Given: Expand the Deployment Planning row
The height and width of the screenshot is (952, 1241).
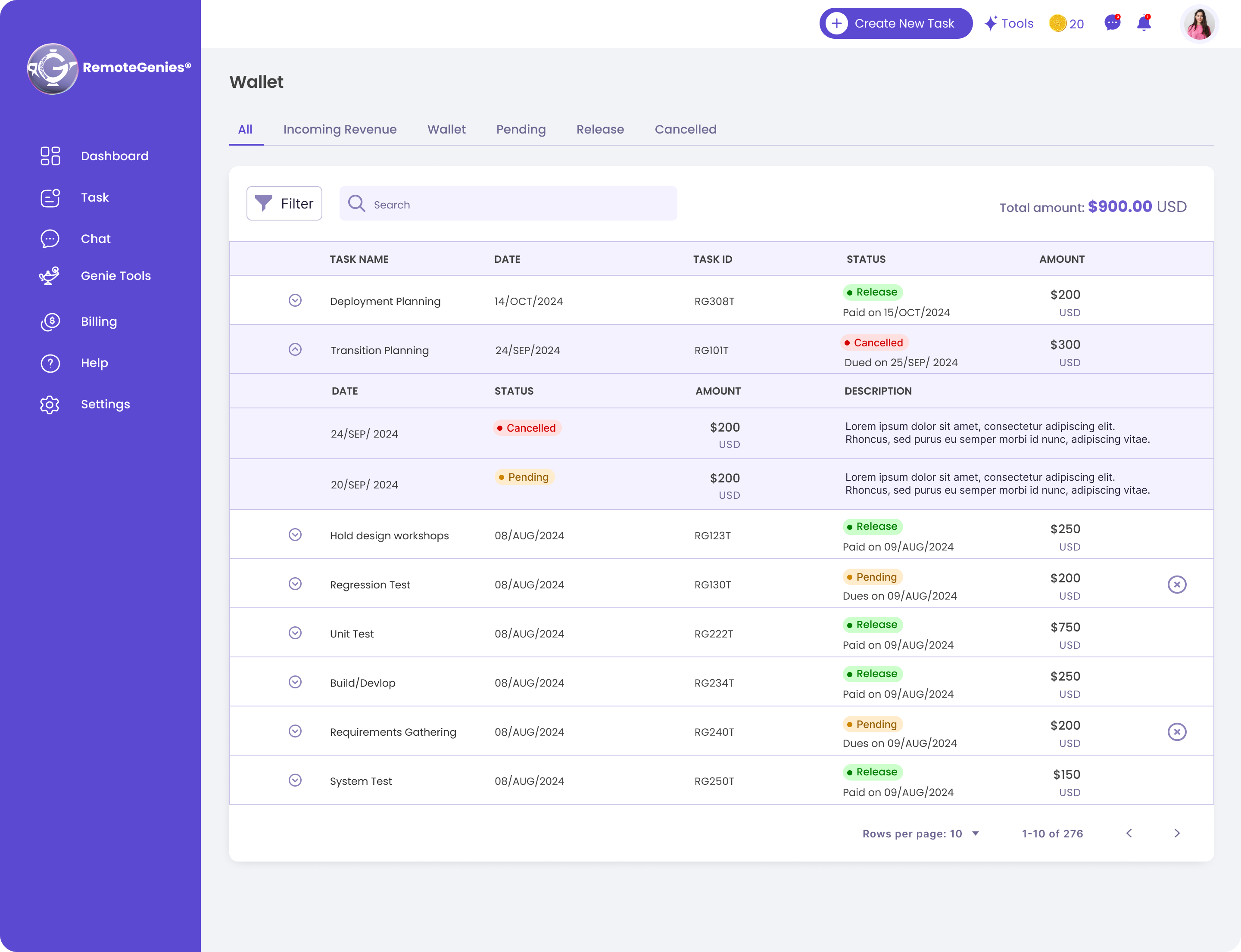Looking at the screenshot, I should tap(295, 300).
